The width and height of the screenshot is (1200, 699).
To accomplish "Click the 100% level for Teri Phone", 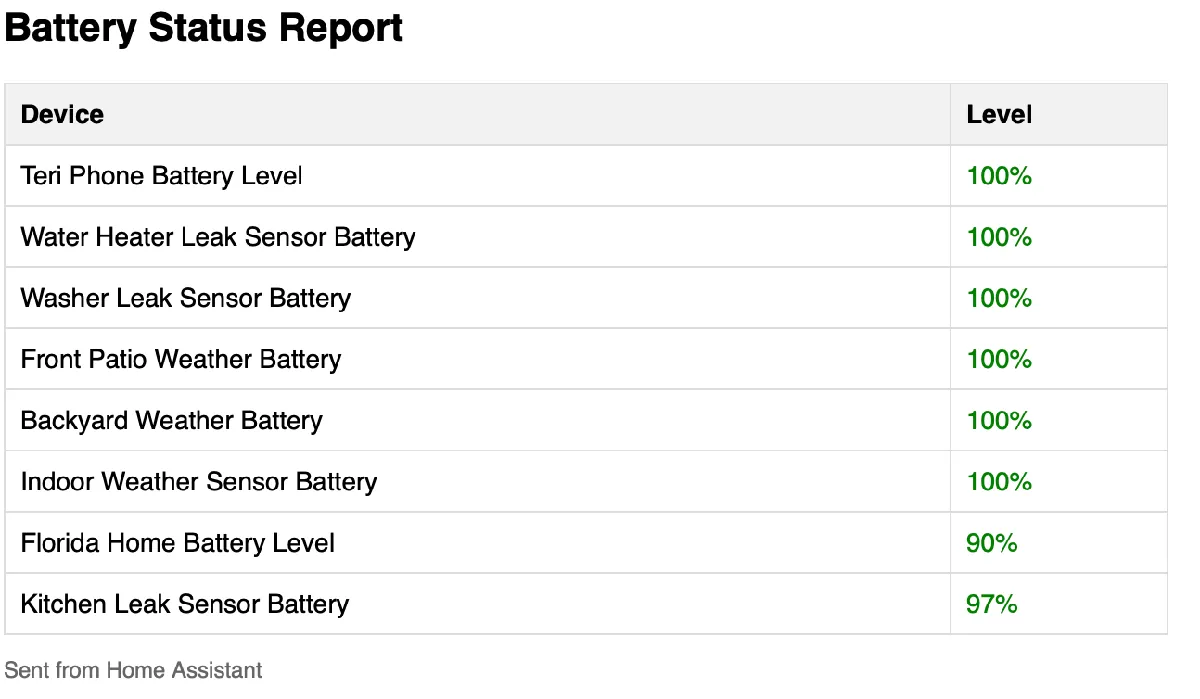I will click(x=999, y=176).
